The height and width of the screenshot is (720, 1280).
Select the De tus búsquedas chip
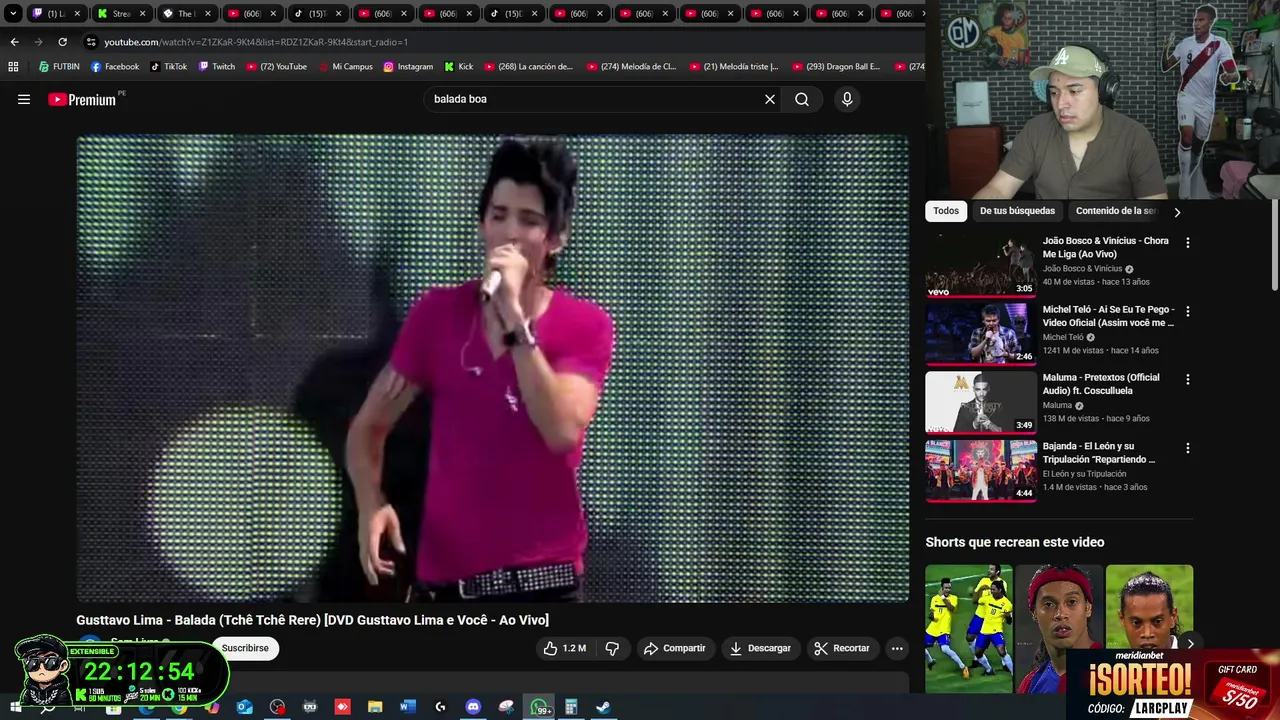[1017, 211]
